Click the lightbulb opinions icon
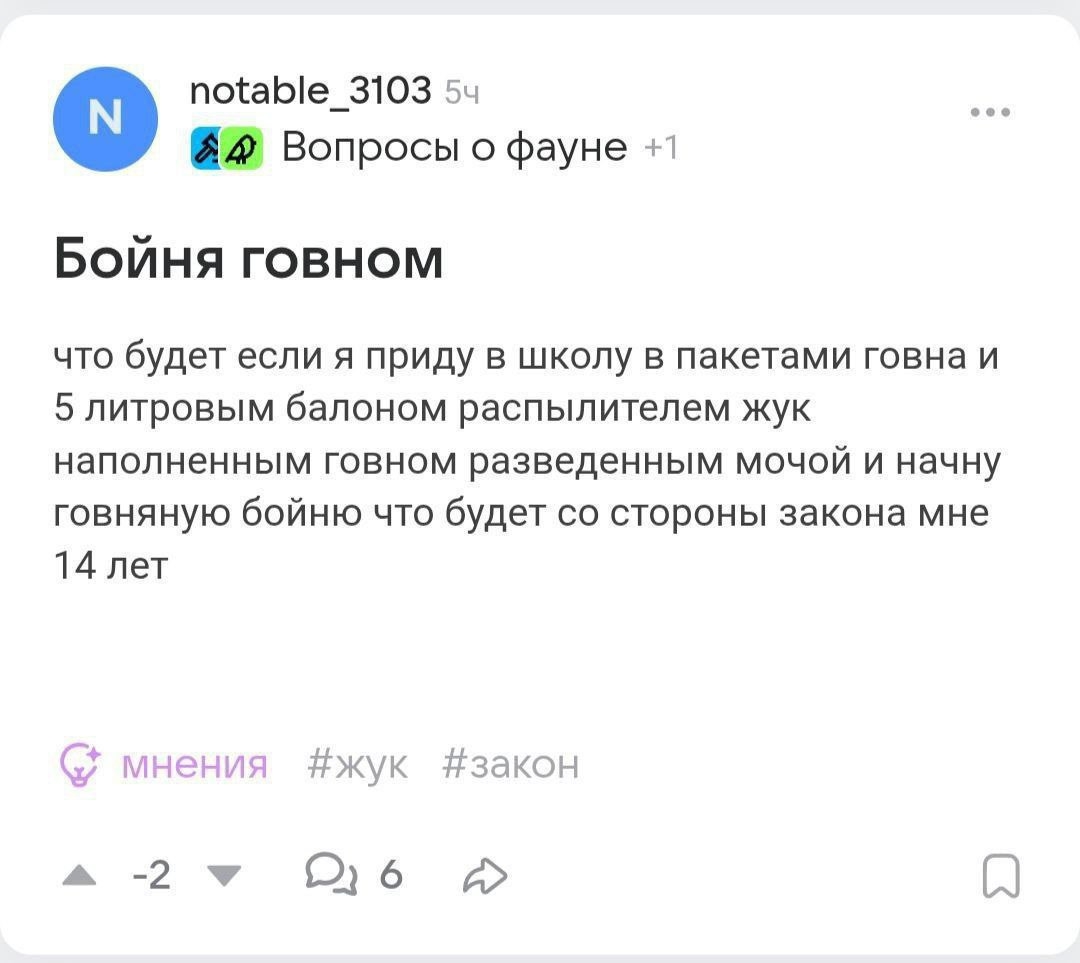Viewport: 1080px width, 963px height. (x=79, y=765)
